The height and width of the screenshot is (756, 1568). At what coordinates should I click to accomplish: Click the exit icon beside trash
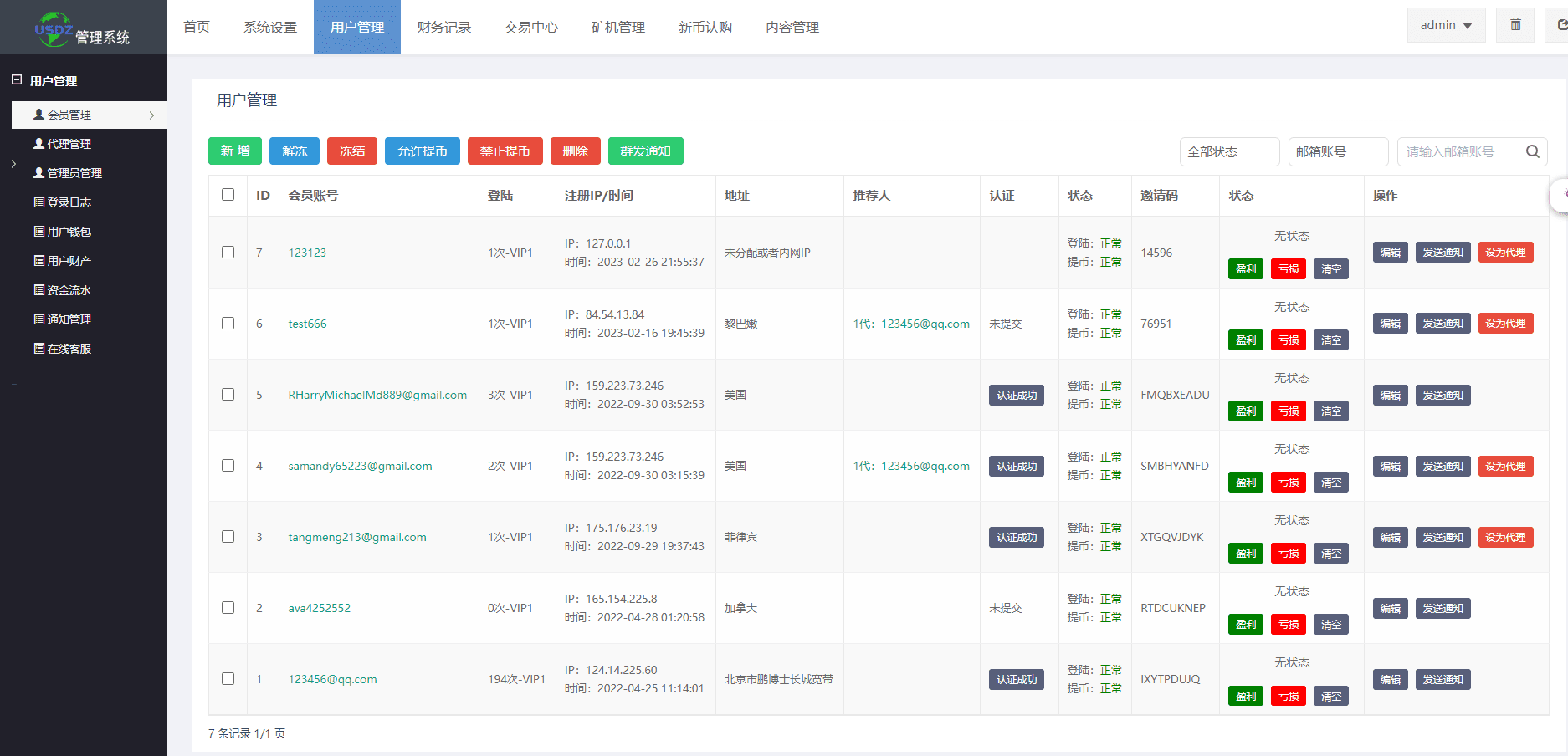click(x=1561, y=25)
